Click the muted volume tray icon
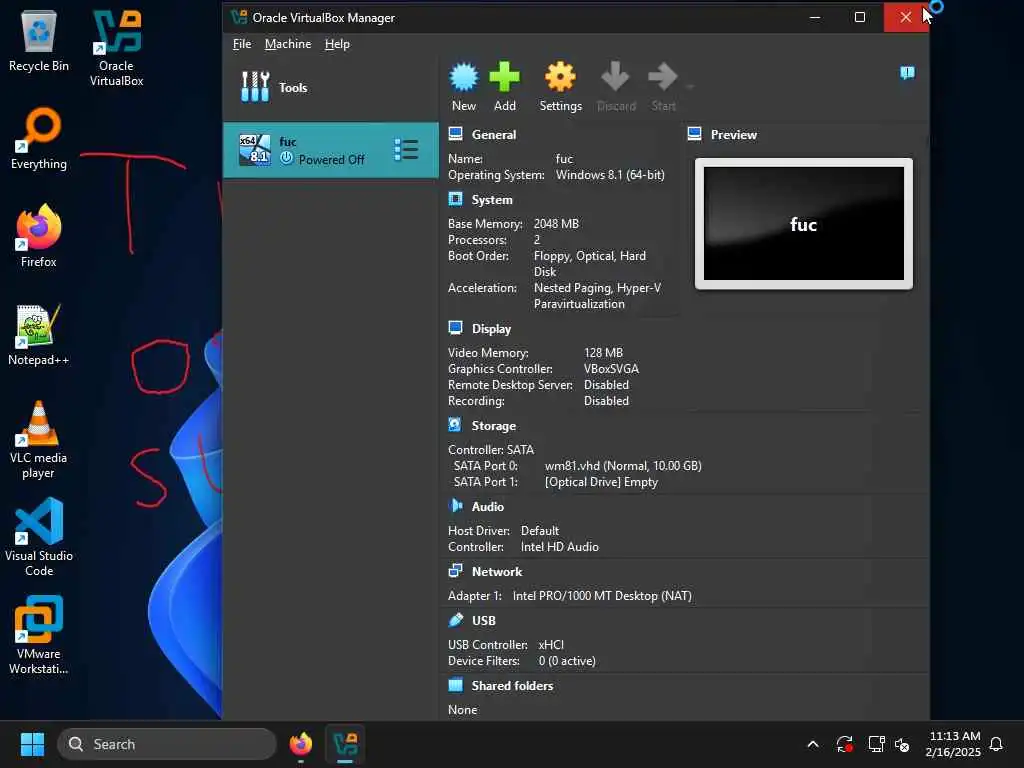Image resolution: width=1024 pixels, height=768 pixels. click(x=903, y=744)
